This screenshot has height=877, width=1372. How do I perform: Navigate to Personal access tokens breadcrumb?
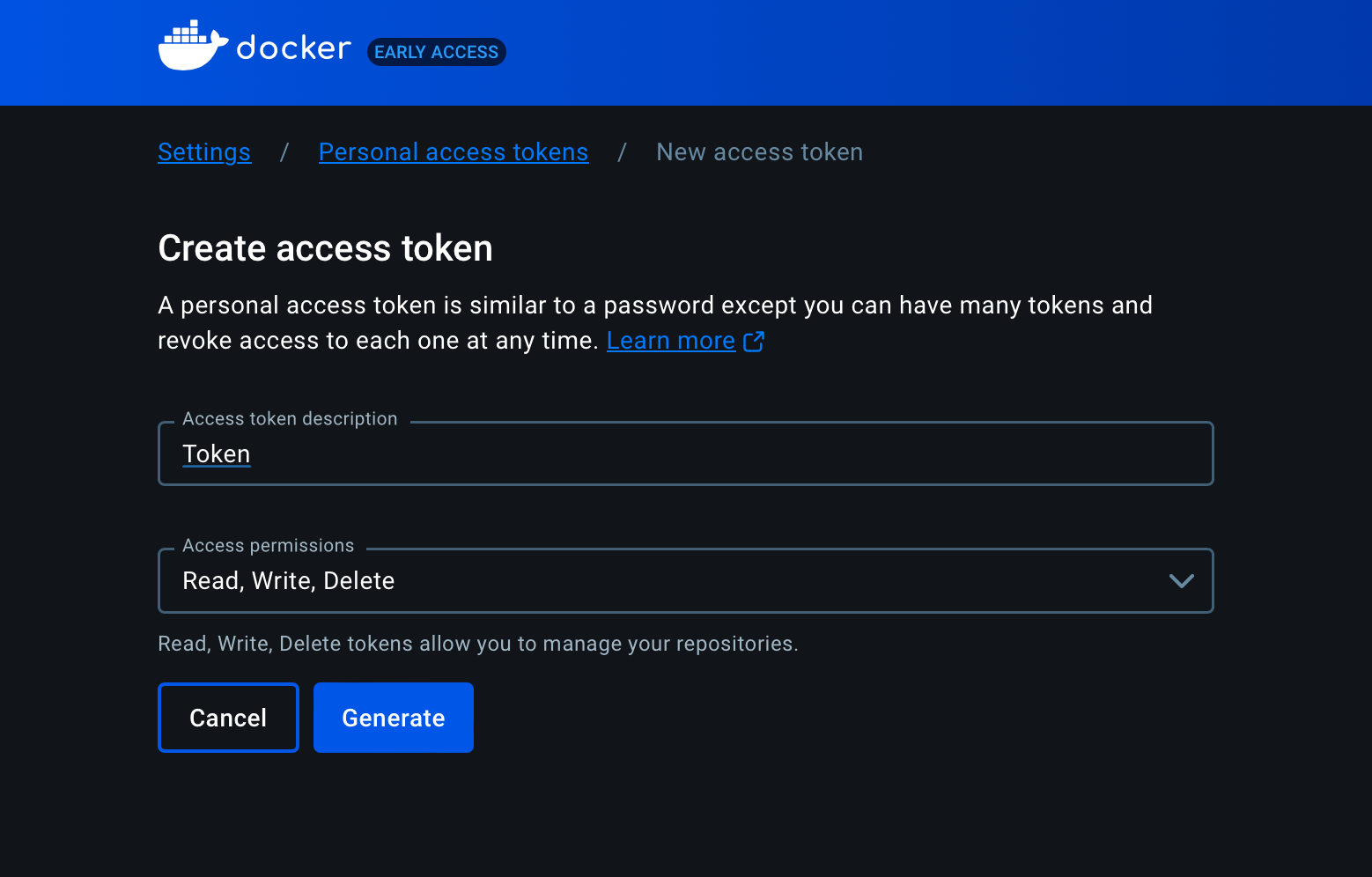coord(454,152)
